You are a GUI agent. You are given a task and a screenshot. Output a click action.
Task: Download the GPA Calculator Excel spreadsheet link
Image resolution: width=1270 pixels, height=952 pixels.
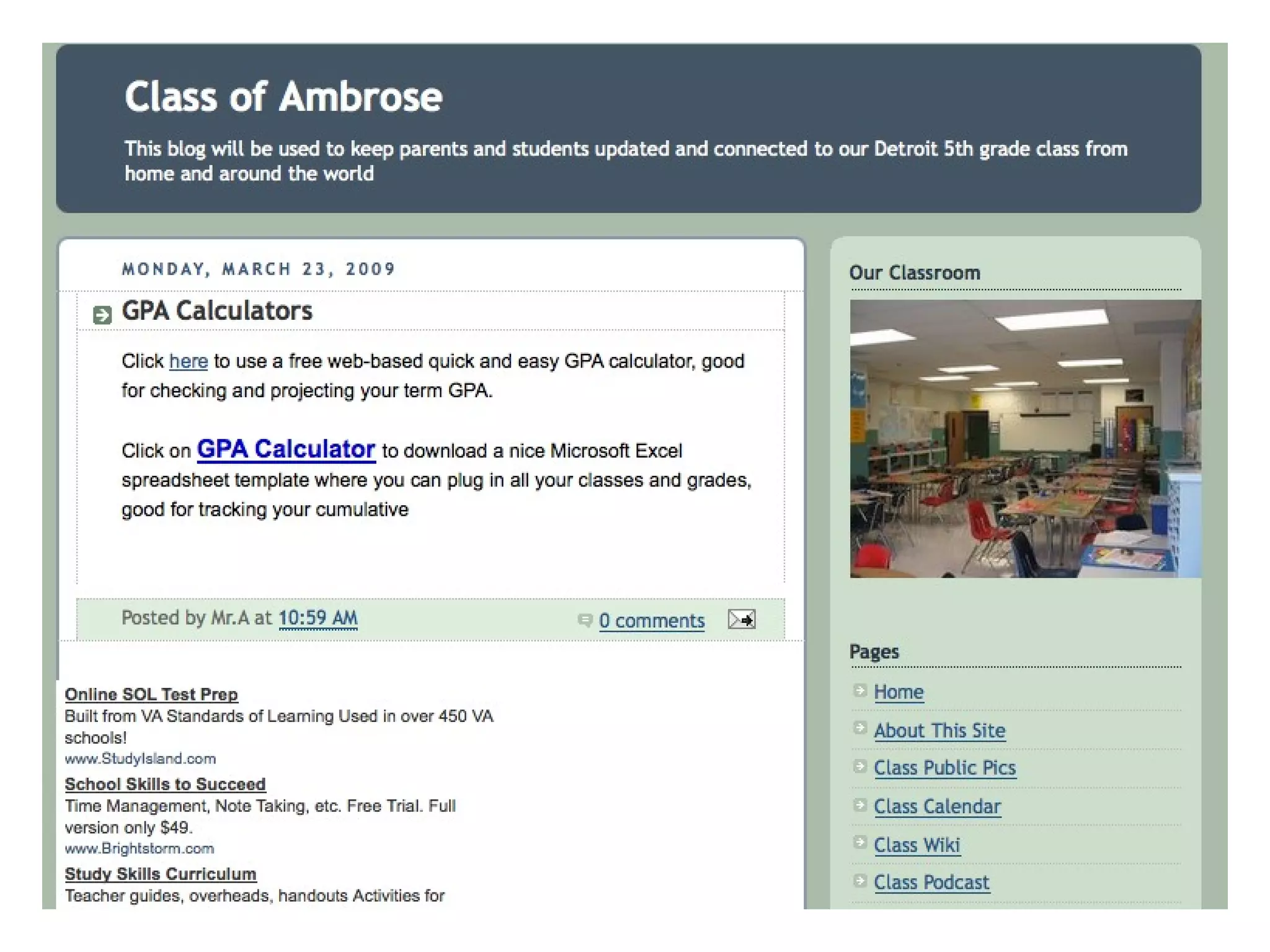(x=286, y=449)
